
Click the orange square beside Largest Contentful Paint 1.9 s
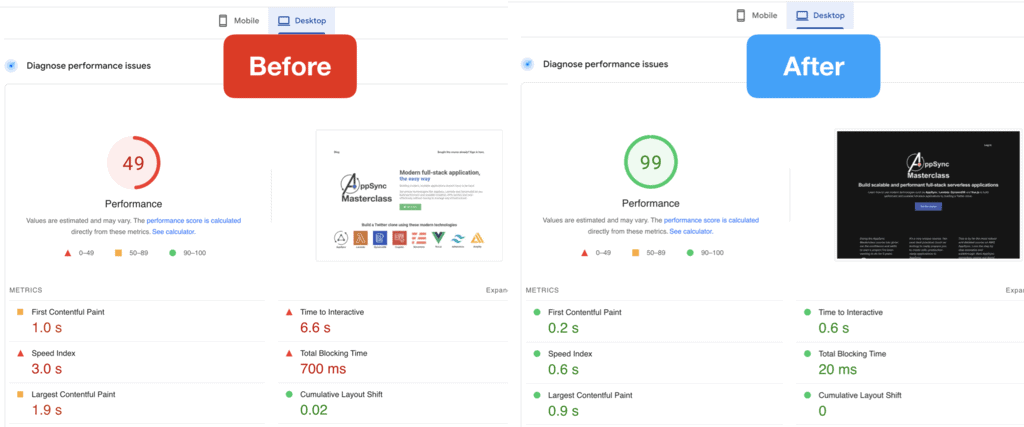tap(21, 395)
